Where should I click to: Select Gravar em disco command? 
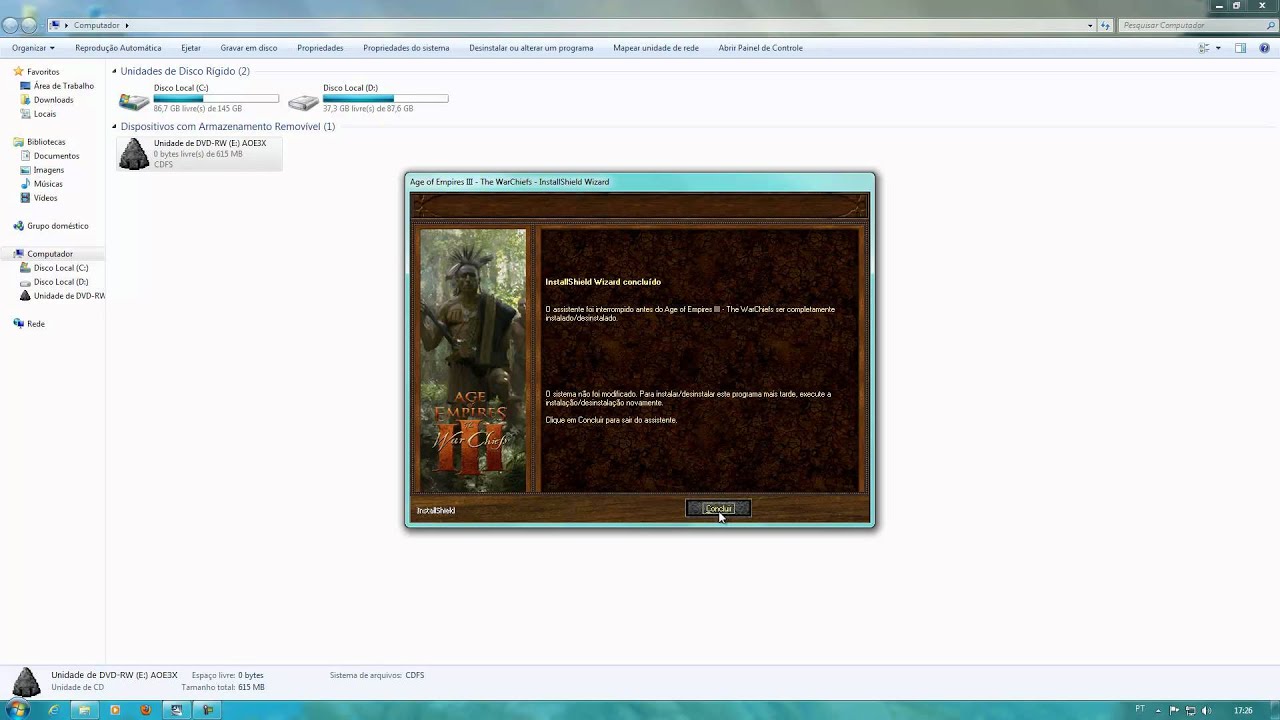[x=249, y=48]
